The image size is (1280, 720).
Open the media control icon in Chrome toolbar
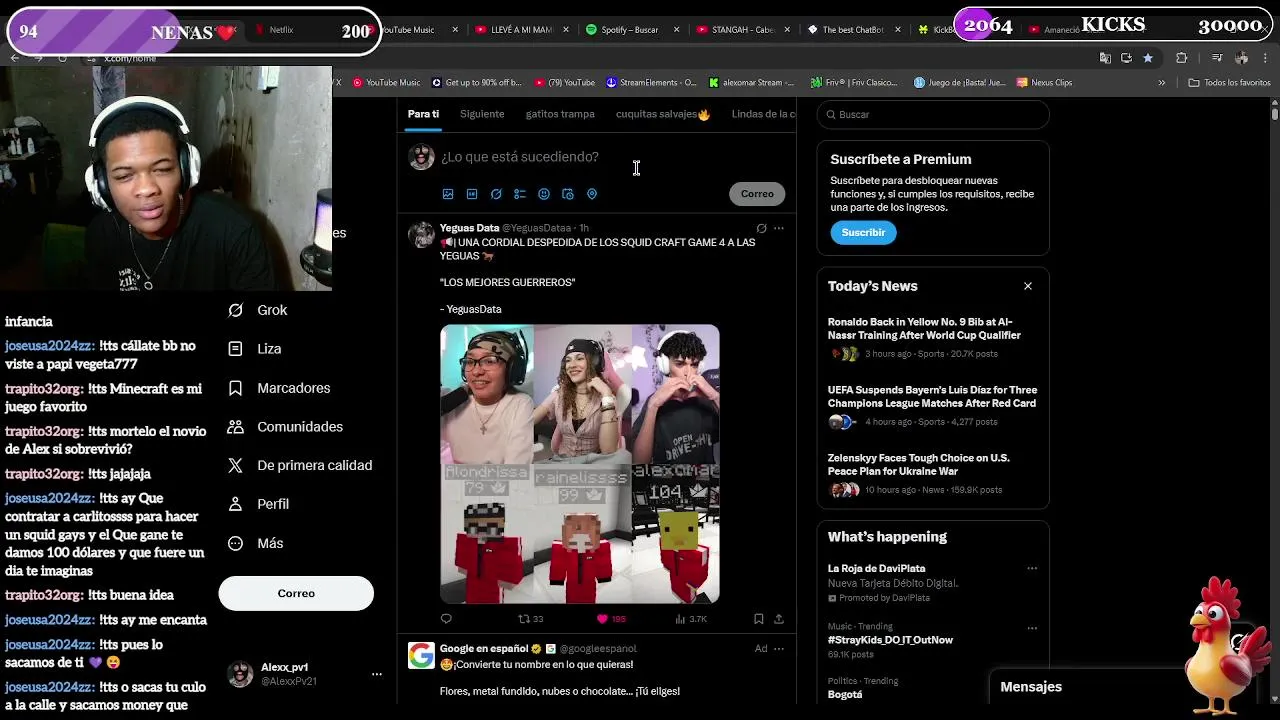click(x=1217, y=58)
